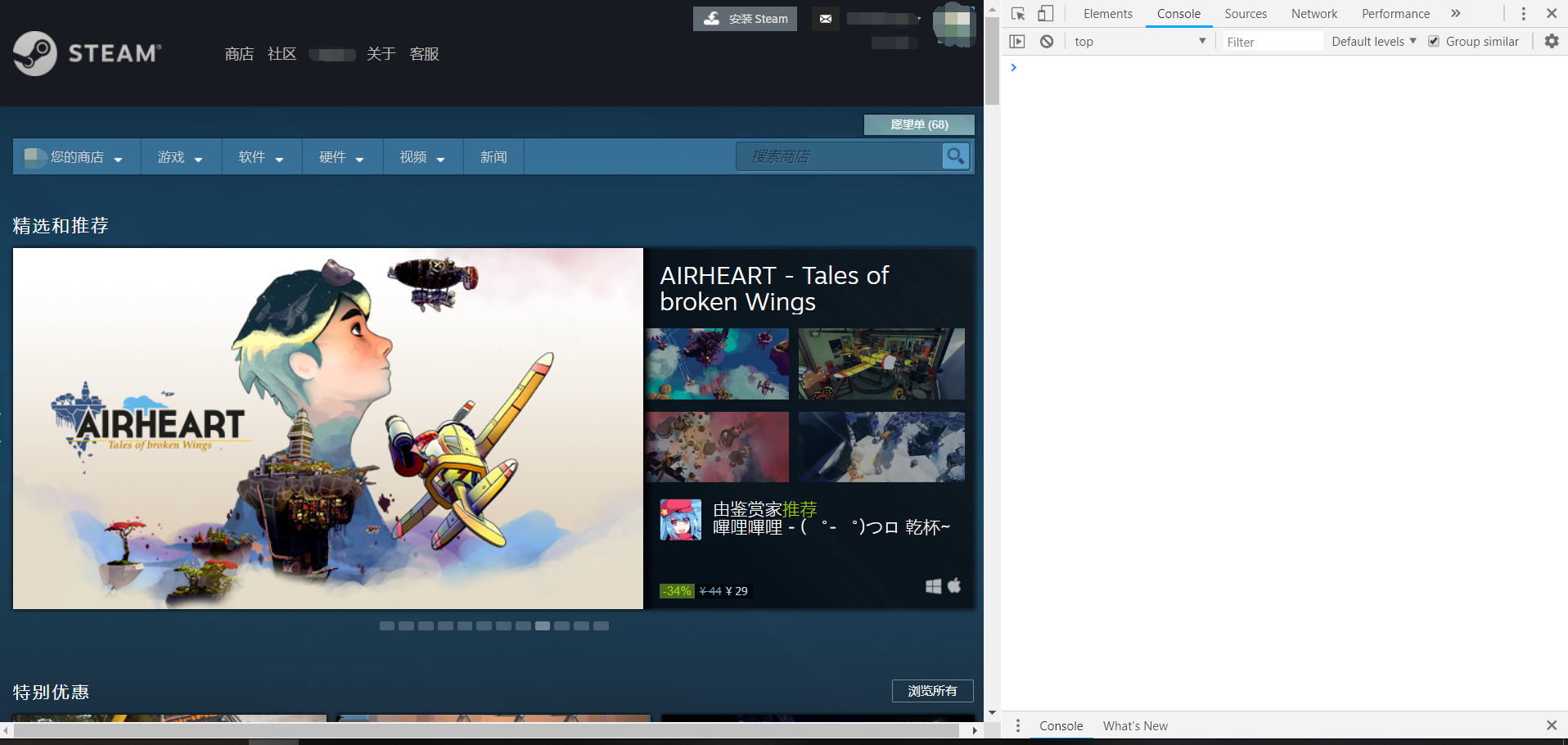This screenshot has height=745, width=1568.
Task: Open the 愿望单 (68) wishlist button
Action: click(x=919, y=124)
